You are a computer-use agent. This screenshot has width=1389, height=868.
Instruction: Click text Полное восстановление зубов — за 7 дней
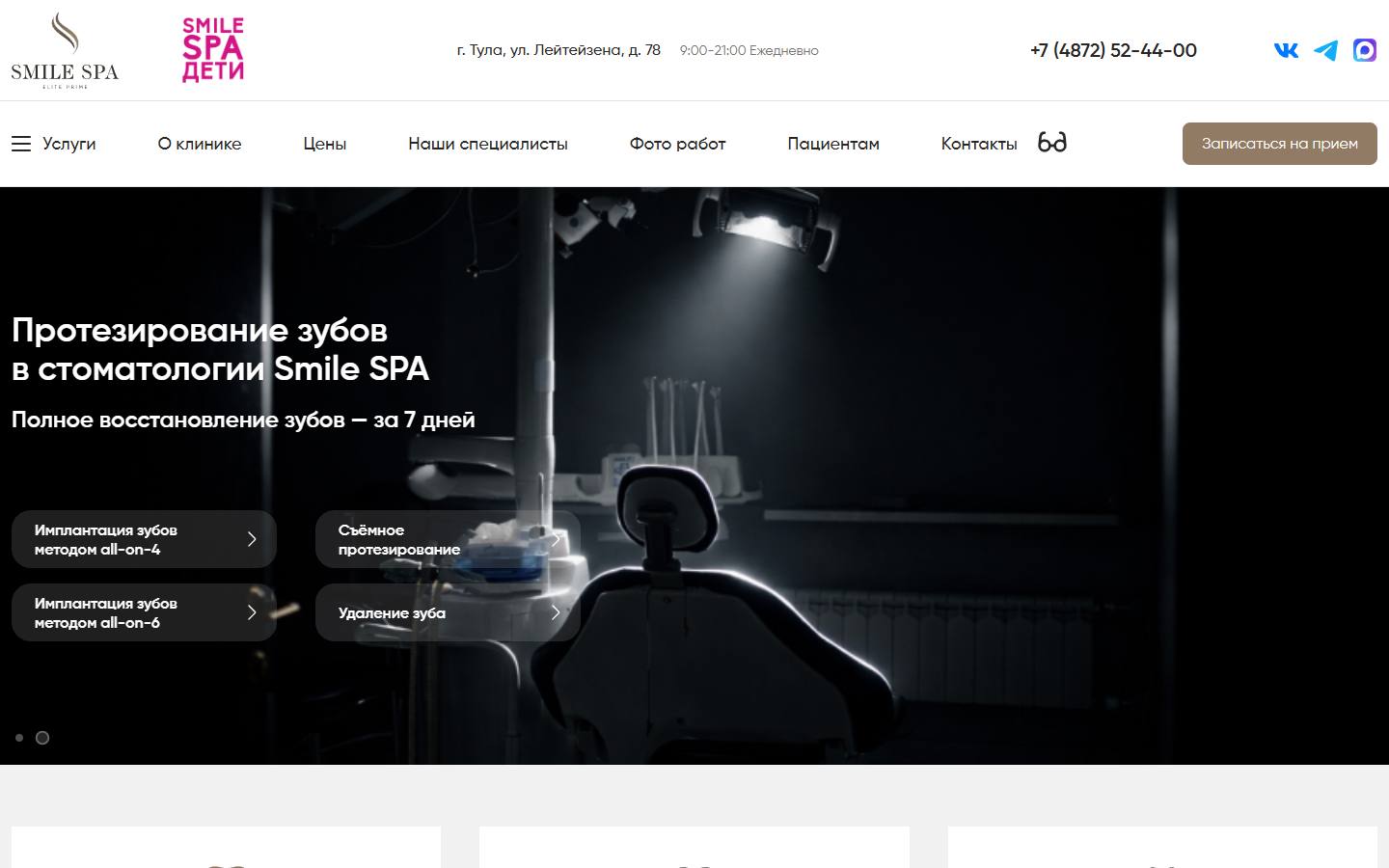point(243,420)
